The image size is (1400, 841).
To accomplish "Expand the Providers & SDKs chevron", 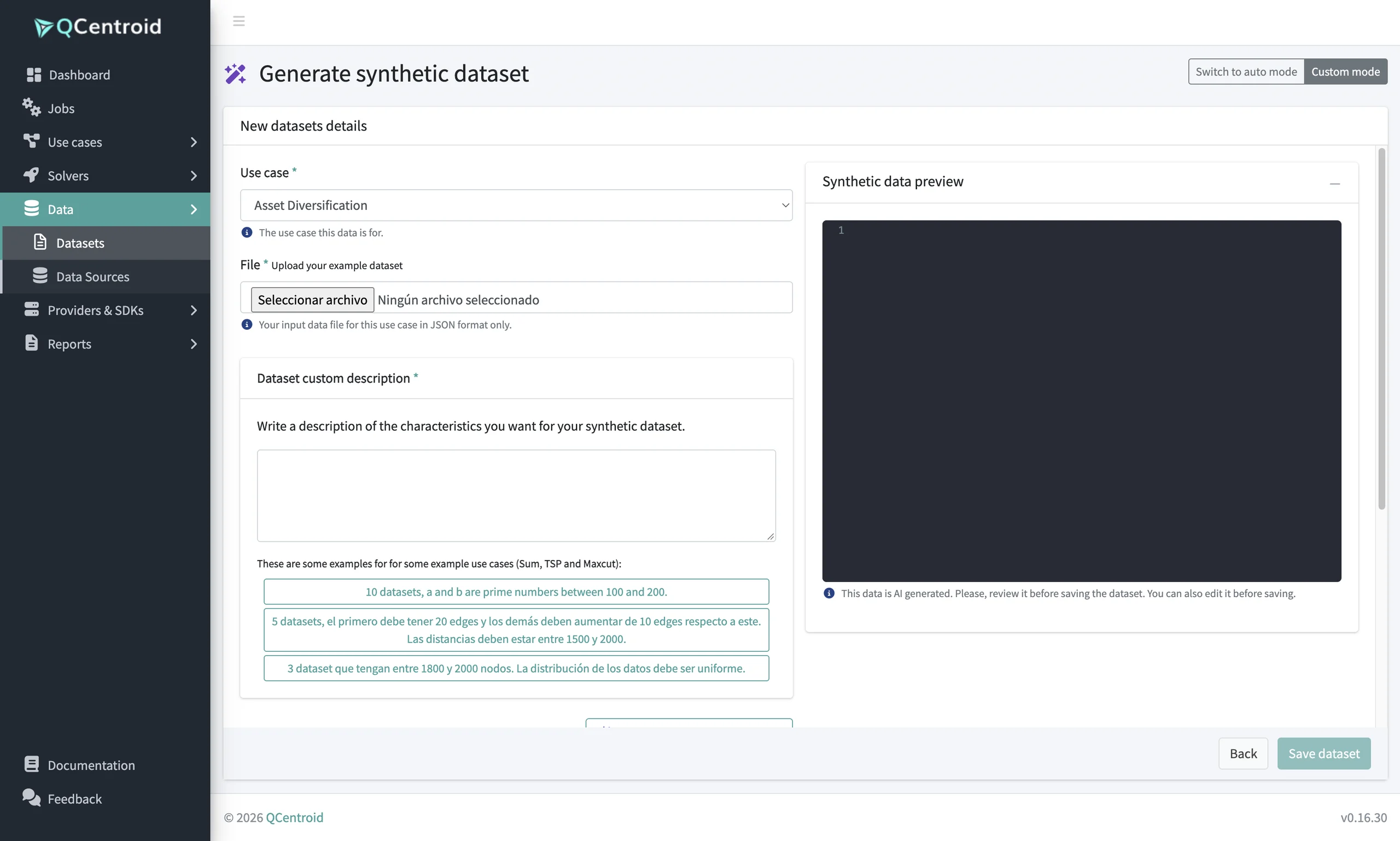I will pyautogui.click(x=193, y=310).
